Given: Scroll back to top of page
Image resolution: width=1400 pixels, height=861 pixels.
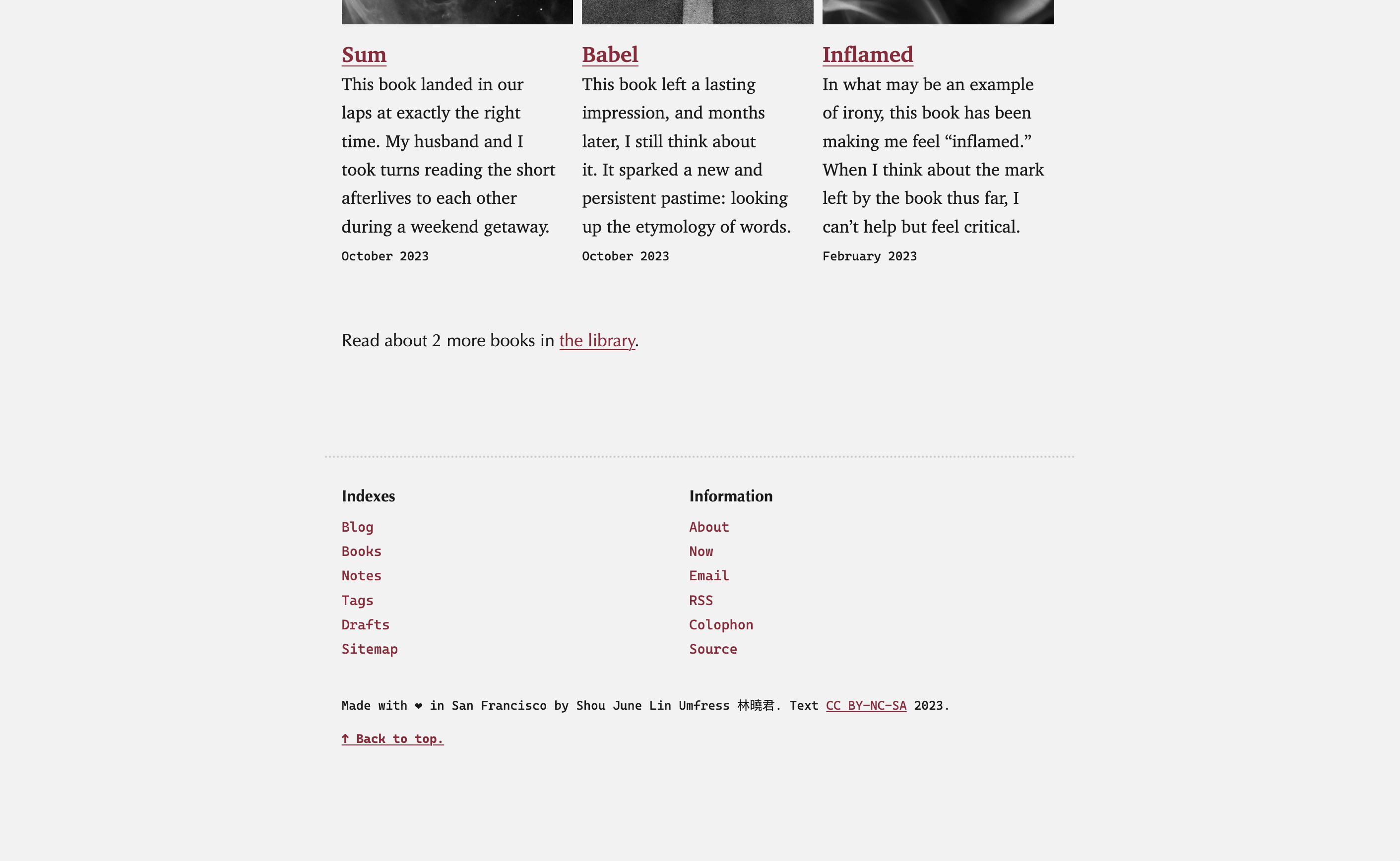Looking at the screenshot, I should (393, 738).
